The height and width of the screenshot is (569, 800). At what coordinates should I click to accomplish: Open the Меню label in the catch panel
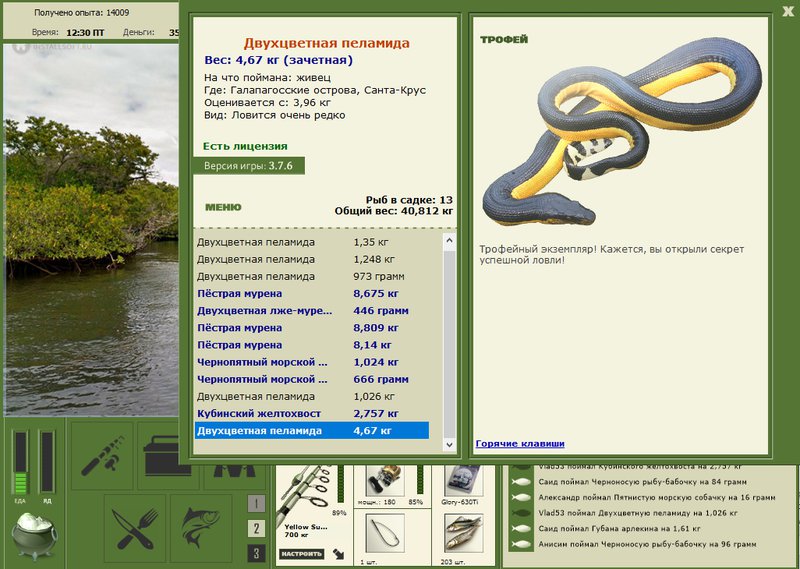pos(223,207)
